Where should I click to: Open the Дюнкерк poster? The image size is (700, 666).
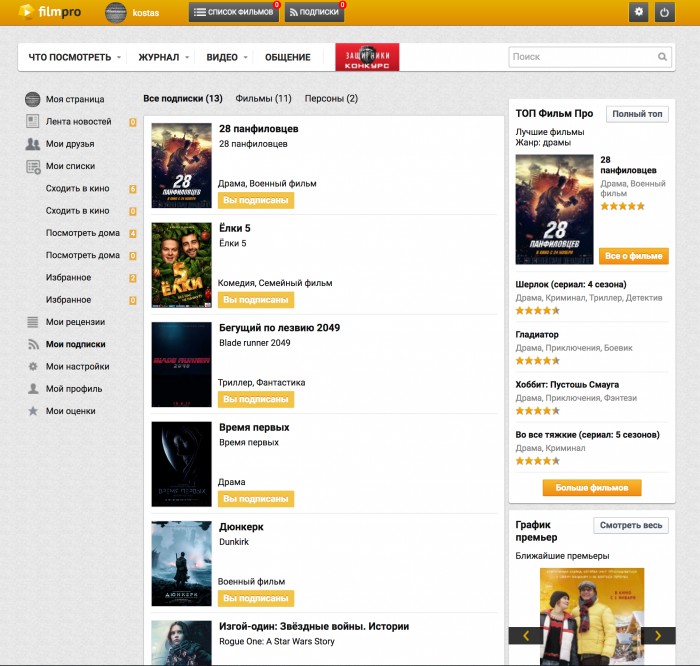pos(181,564)
